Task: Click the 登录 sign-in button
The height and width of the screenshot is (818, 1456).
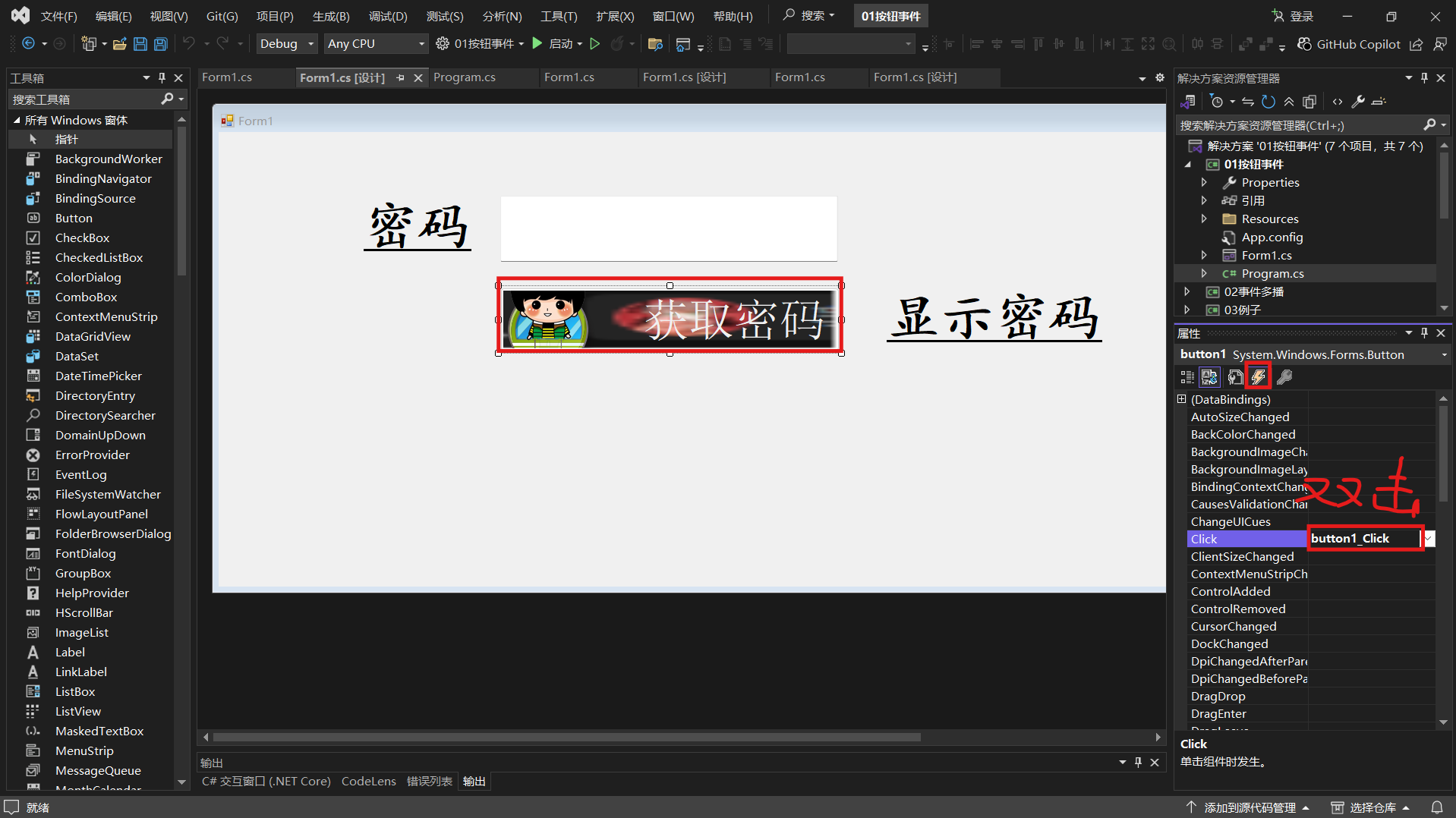Action: click(x=1294, y=16)
